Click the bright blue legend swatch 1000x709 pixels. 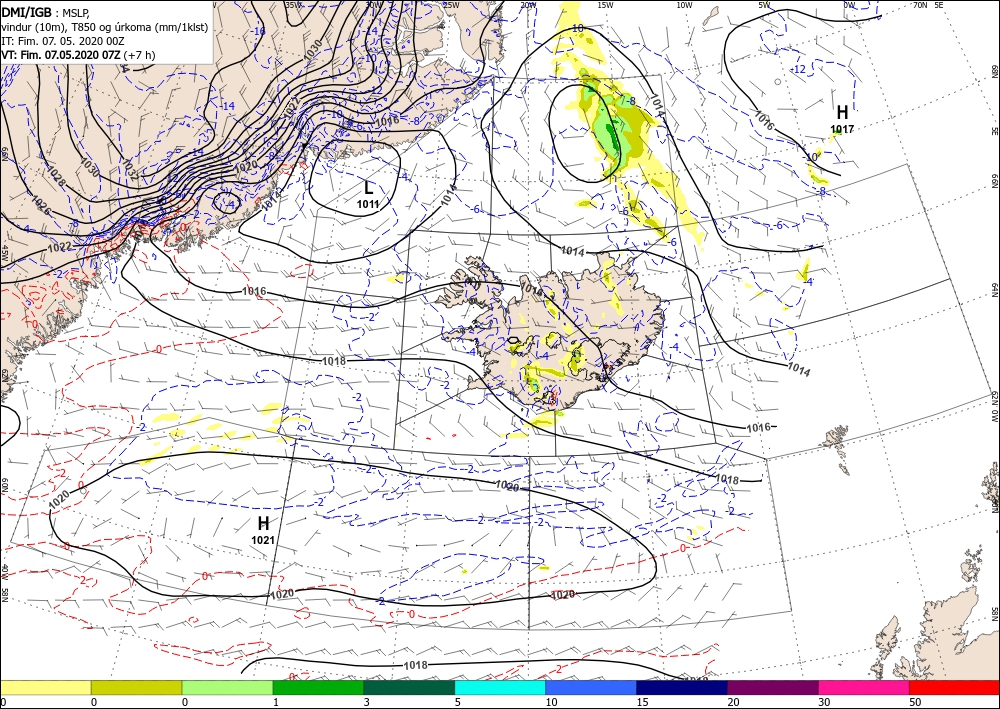coord(591,687)
